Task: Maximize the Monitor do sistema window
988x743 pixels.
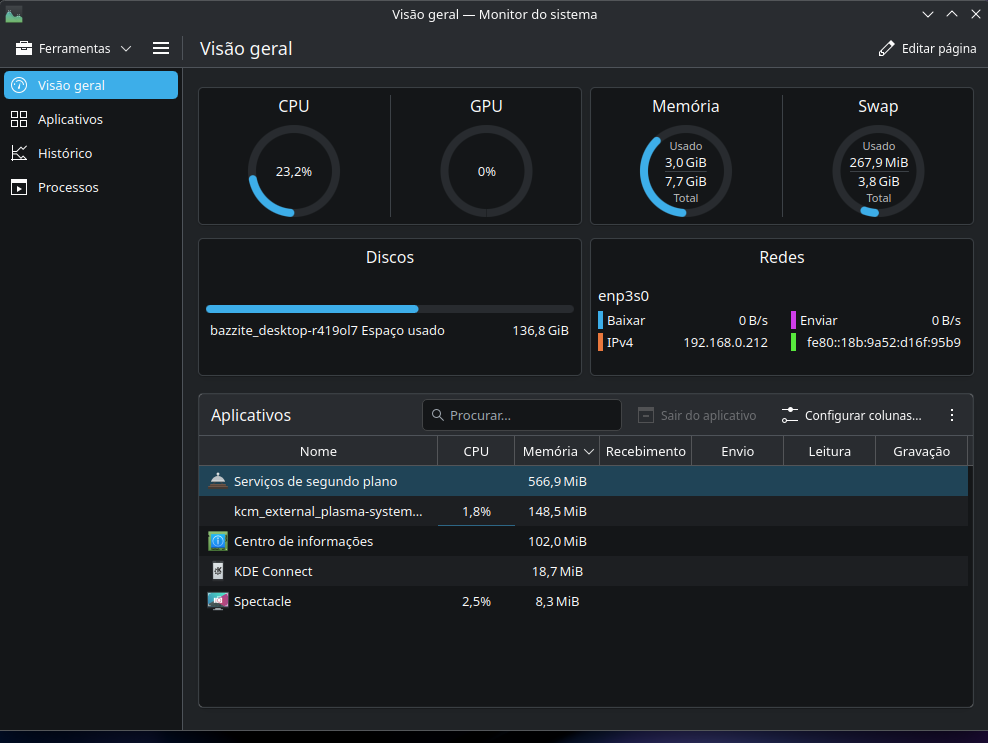Action: pyautogui.click(x=951, y=14)
